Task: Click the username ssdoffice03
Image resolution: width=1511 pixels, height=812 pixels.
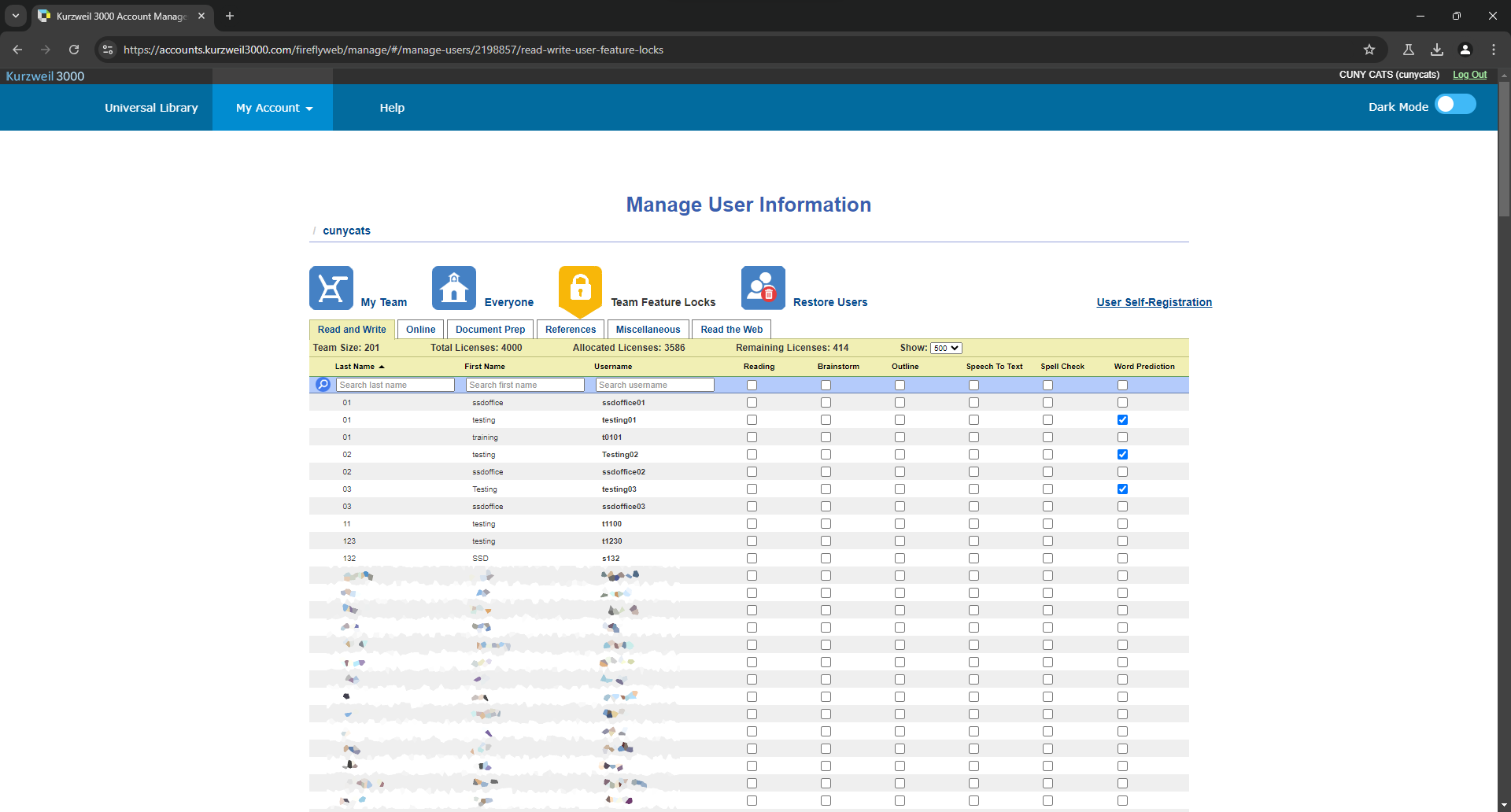Action: point(623,507)
